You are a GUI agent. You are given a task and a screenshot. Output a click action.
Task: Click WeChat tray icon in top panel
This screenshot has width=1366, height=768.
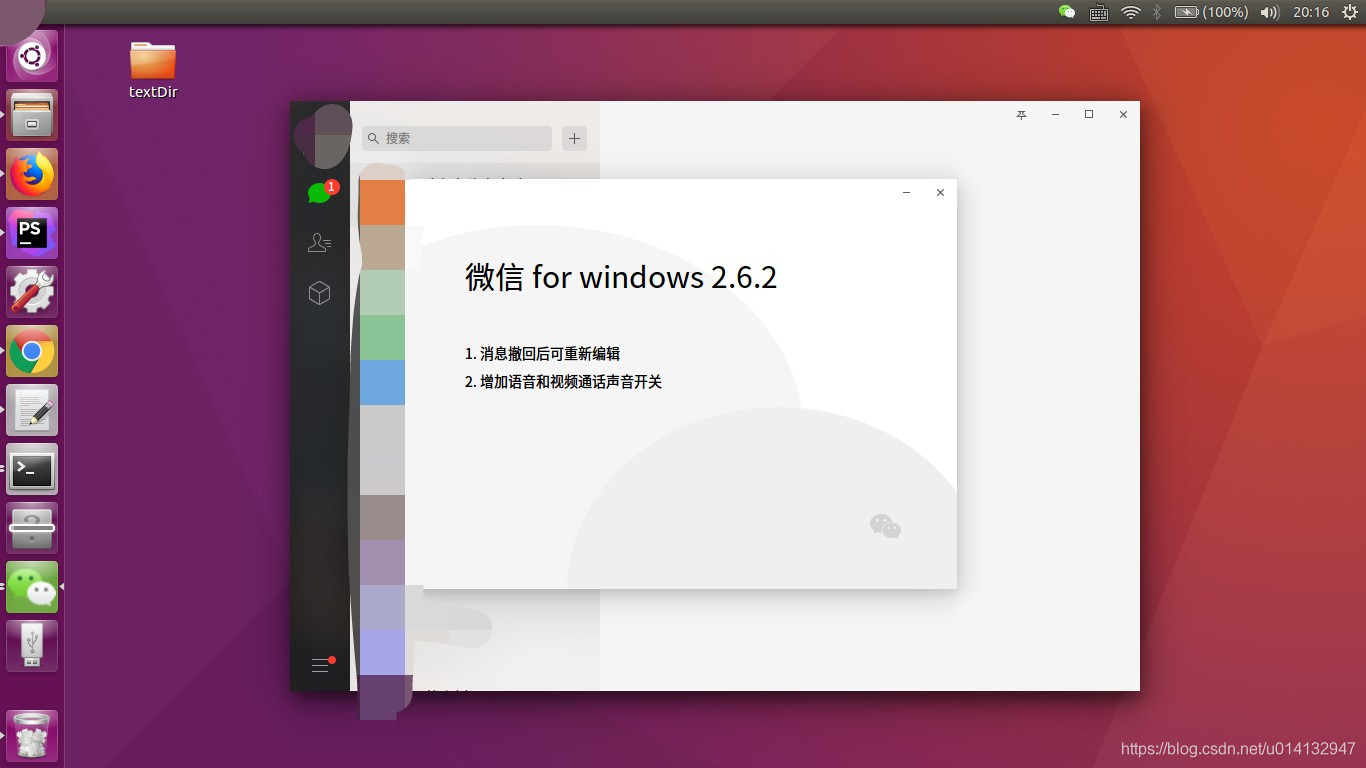coord(1067,12)
